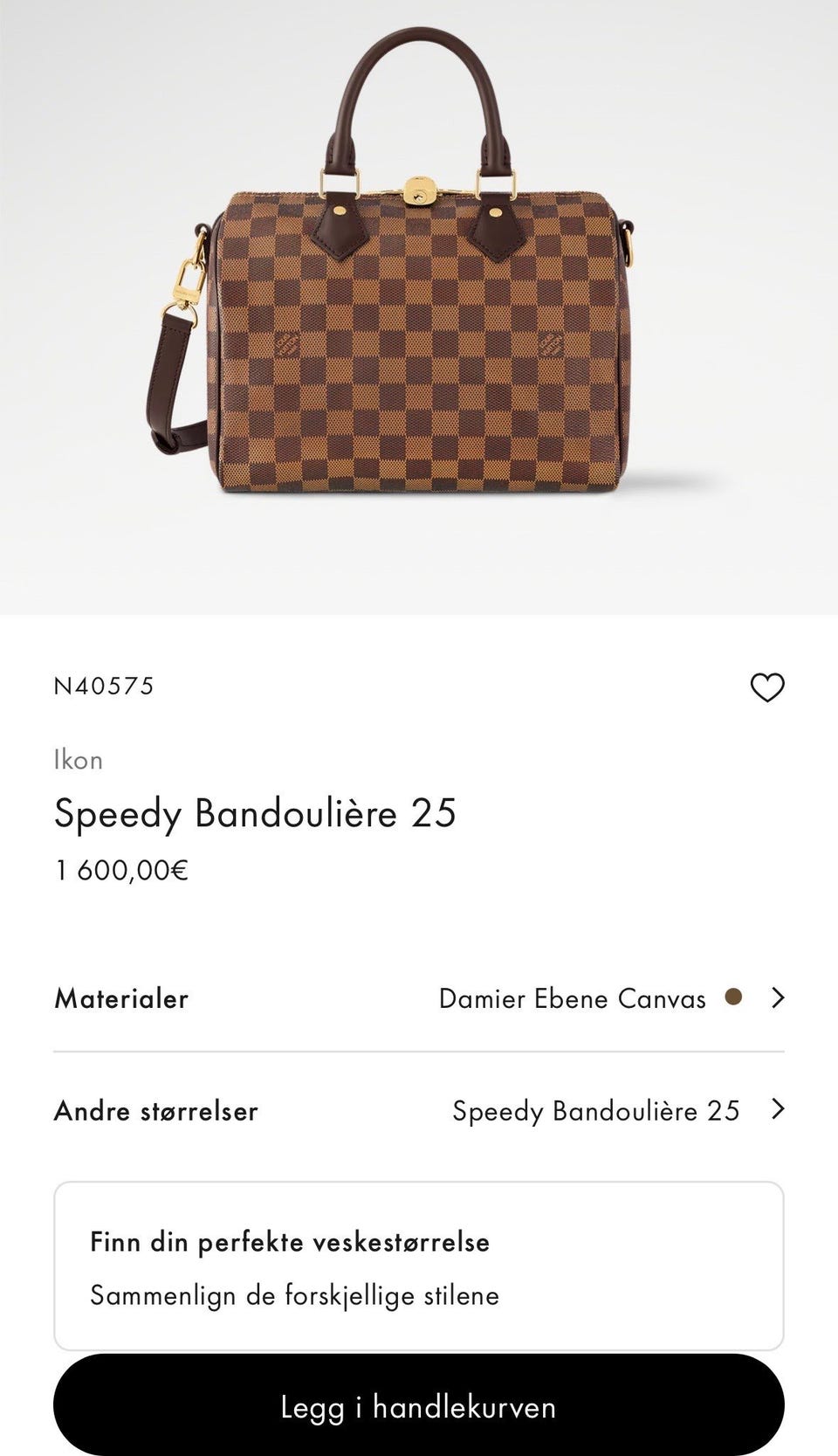838x1456 pixels.
Task: Click the Andre størrelser row label
Action: [156, 1111]
